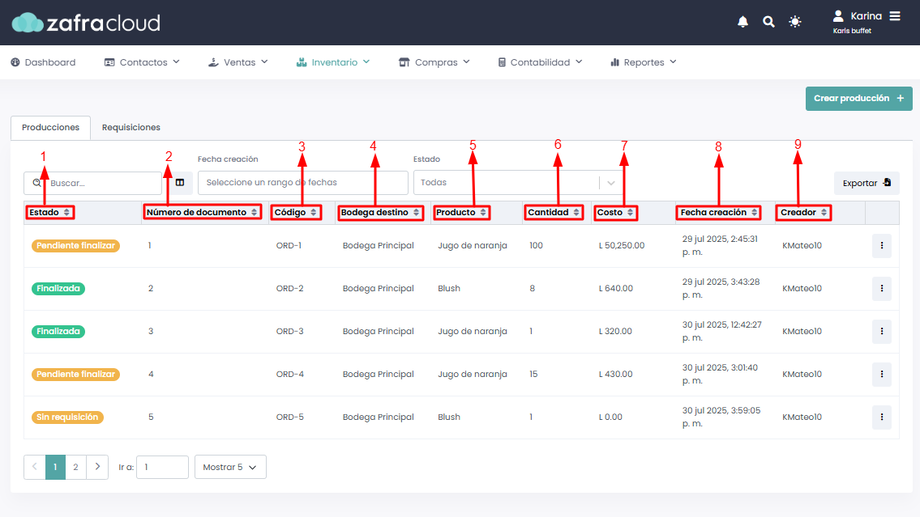Viewport: 920px width, 517px height.
Task: Click the column visibility icon beside search
Action: click(180, 183)
